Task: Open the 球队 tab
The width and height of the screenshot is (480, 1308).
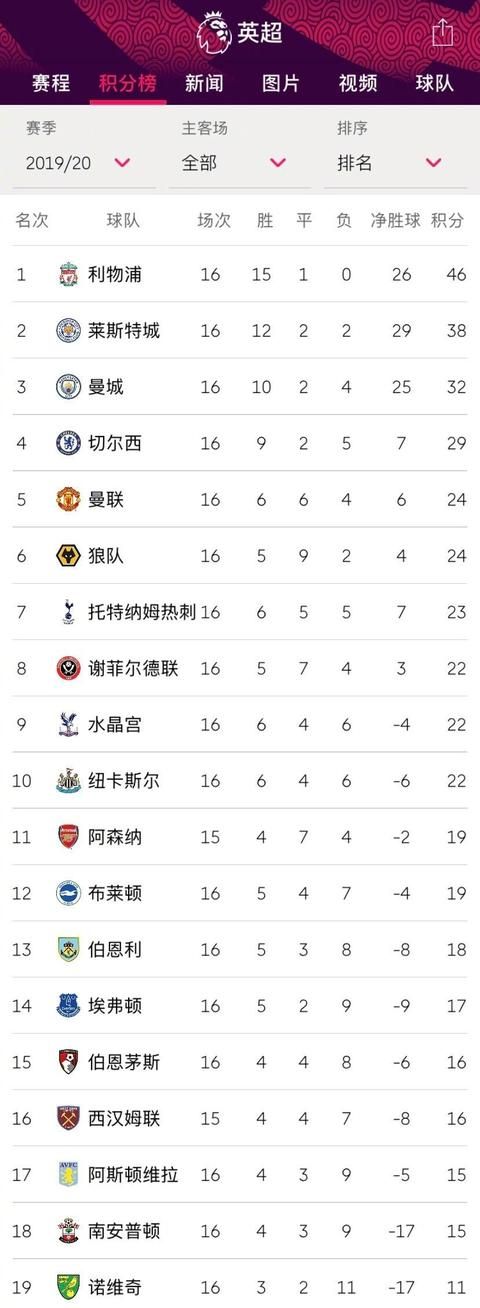Action: pyautogui.click(x=435, y=83)
